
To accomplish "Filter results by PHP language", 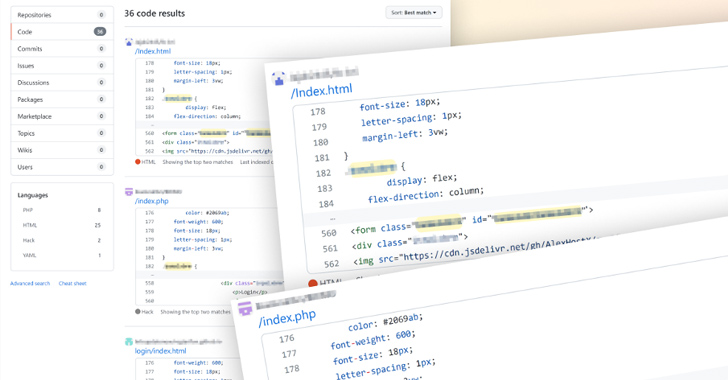I will pyautogui.click(x=62, y=210).
